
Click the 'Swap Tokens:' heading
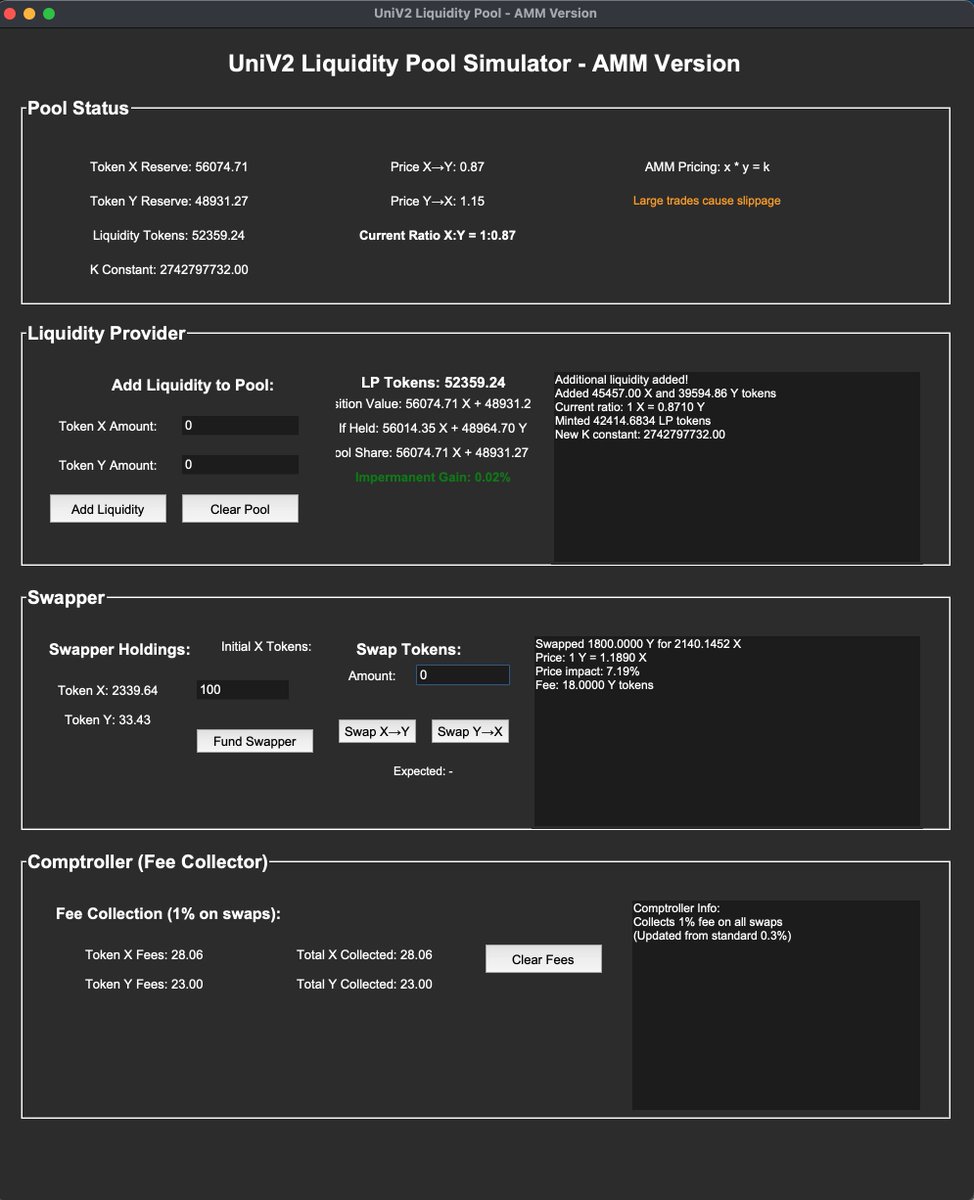(x=409, y=650)
